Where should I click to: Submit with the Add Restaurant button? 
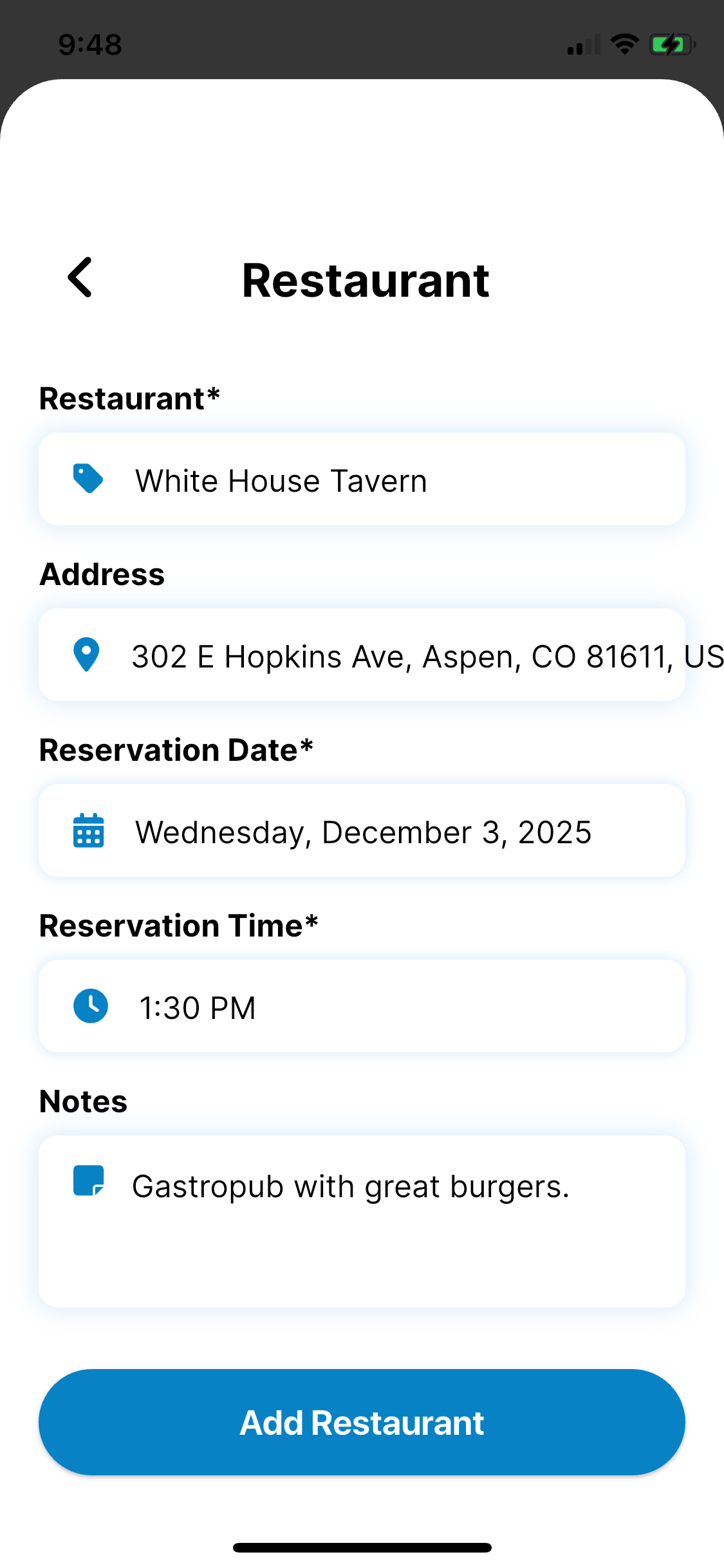[x=362, y=1422]
